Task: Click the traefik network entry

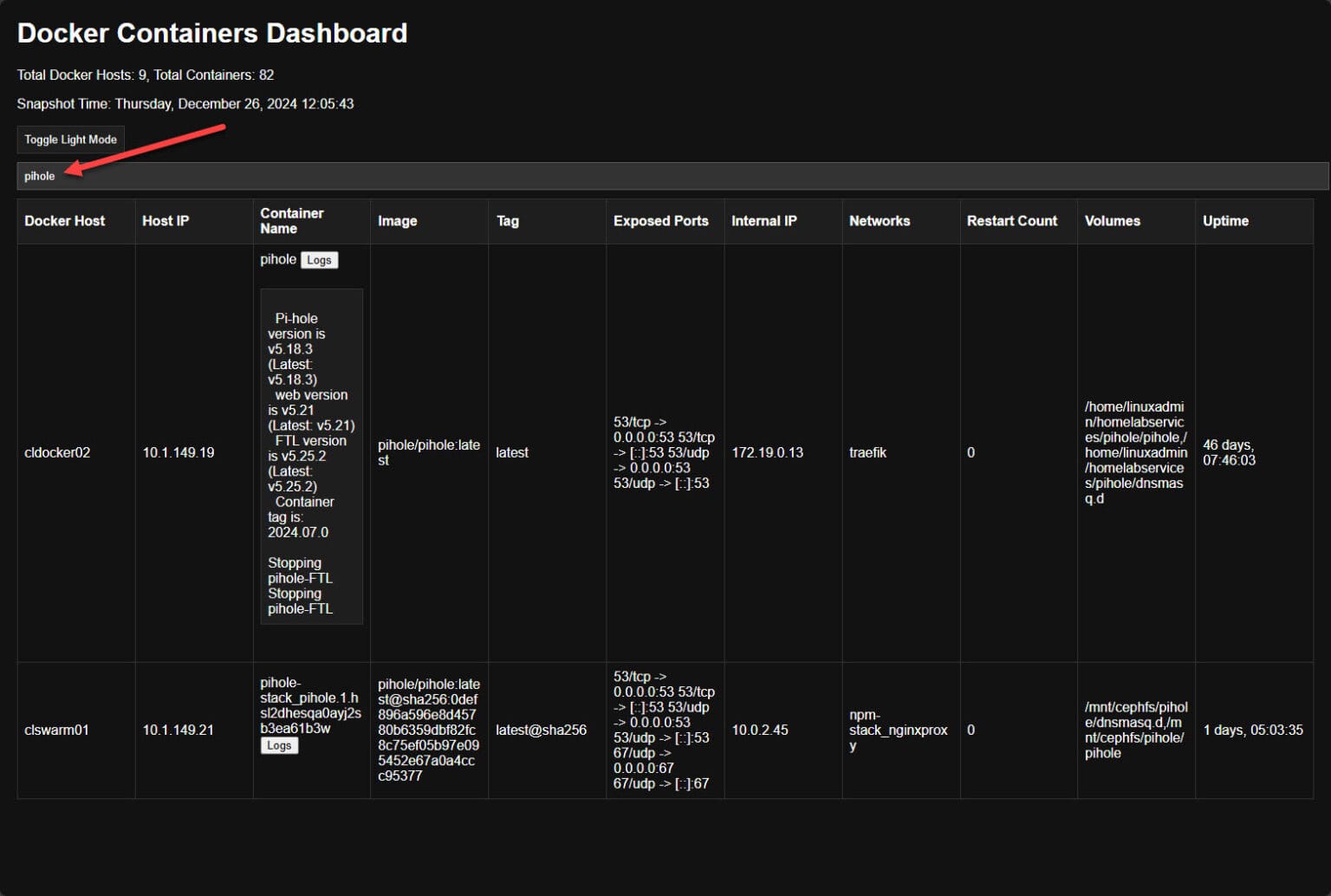Action: point(868,451)
